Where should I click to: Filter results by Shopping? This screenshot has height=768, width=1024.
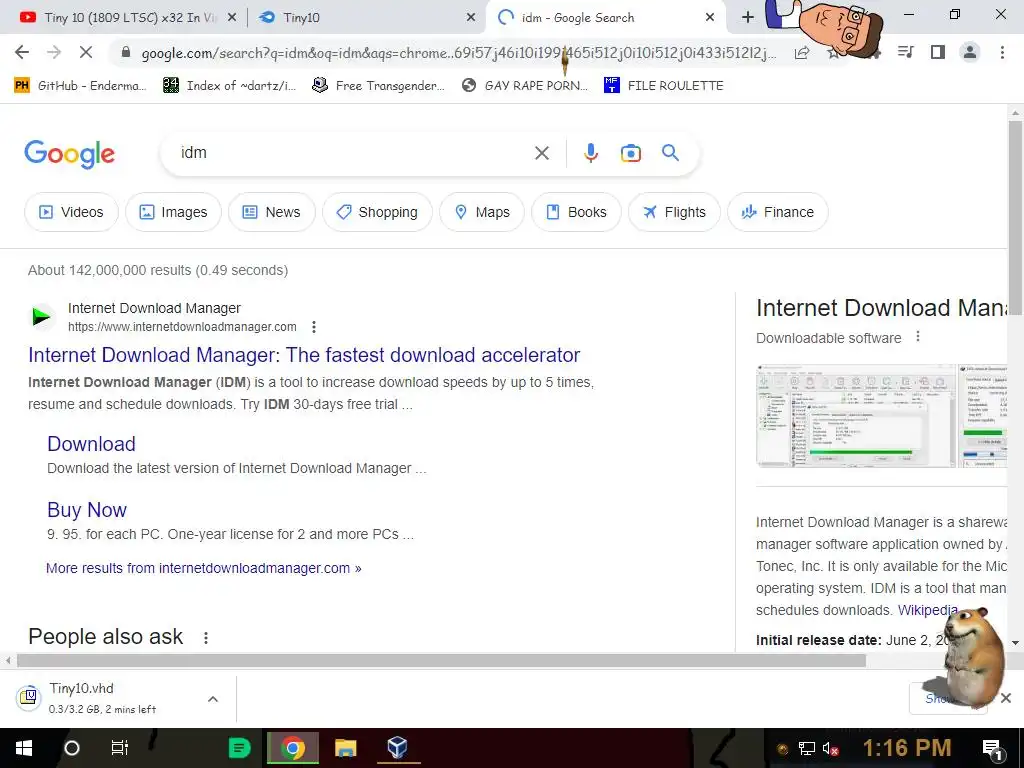click(377, 212)
